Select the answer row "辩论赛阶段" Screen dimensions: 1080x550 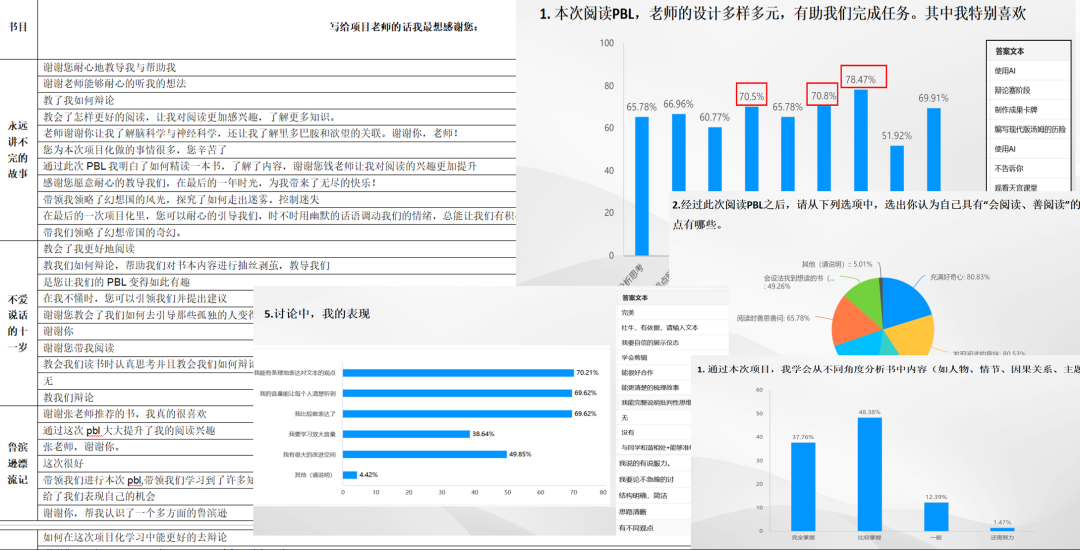[x=1029, y=90]
